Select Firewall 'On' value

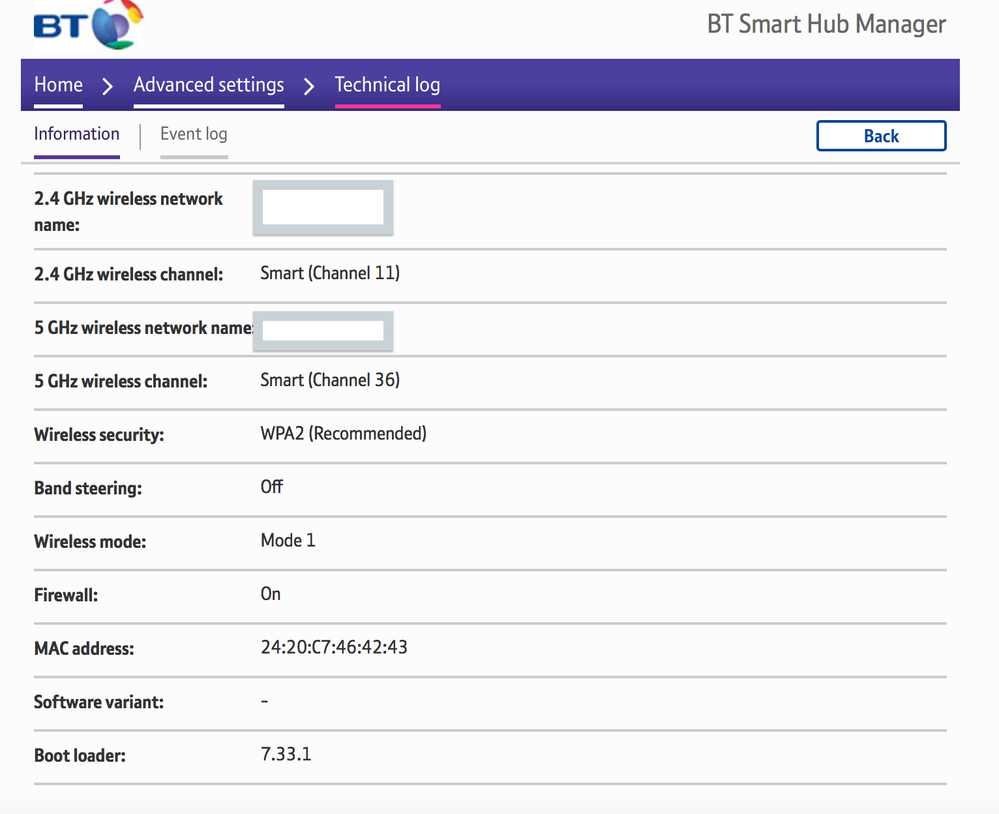coord(270,594)
